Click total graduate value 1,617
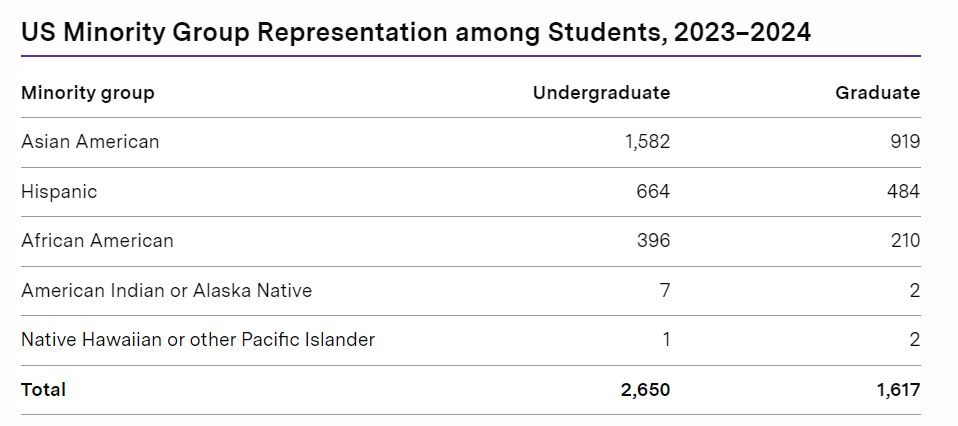Viewport: 958px width, 426px height. coord(898,390)
